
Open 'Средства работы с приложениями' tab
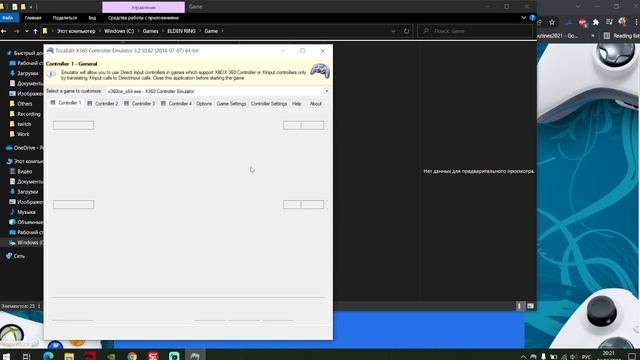(x=143, y=18)
